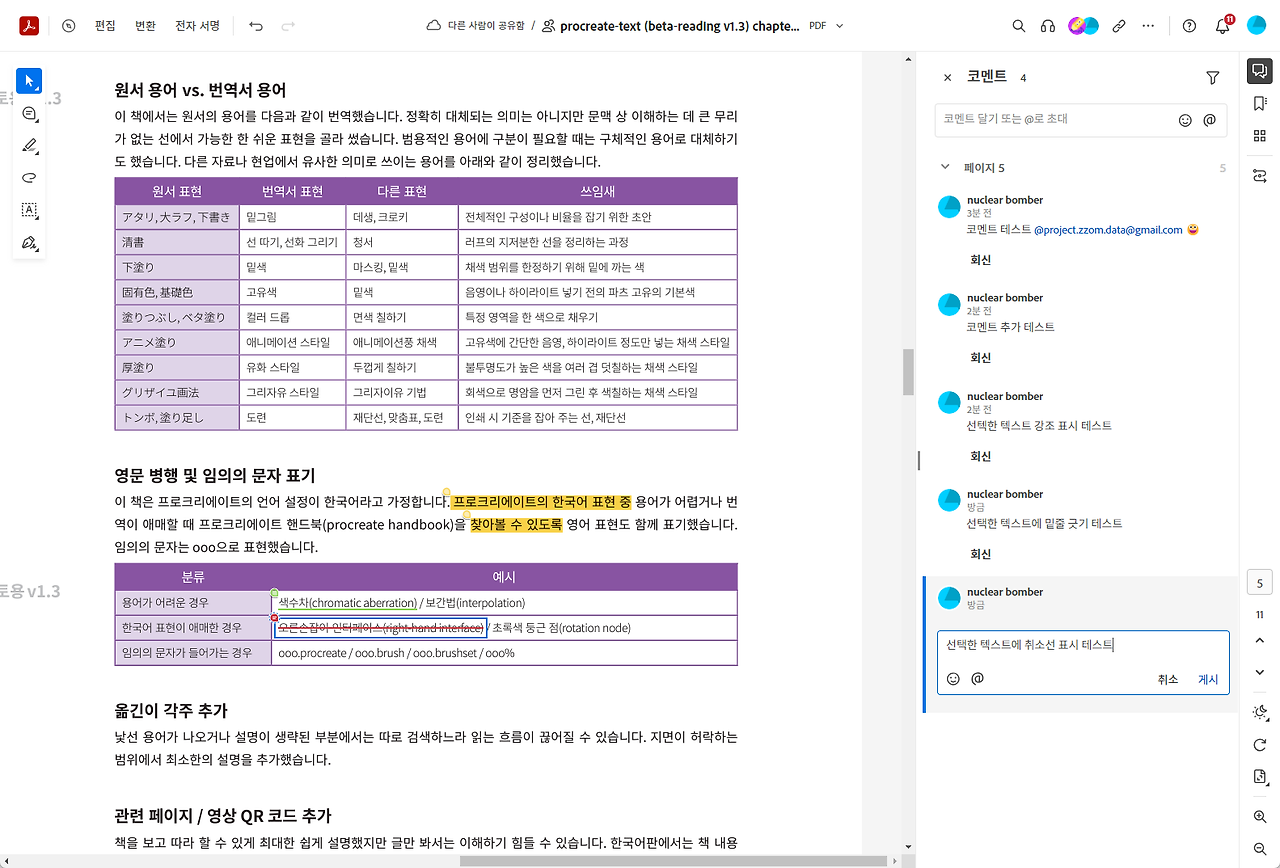Rotate the page clockwise
The height and width of the screenshot is (868, 1280).
1259,745
